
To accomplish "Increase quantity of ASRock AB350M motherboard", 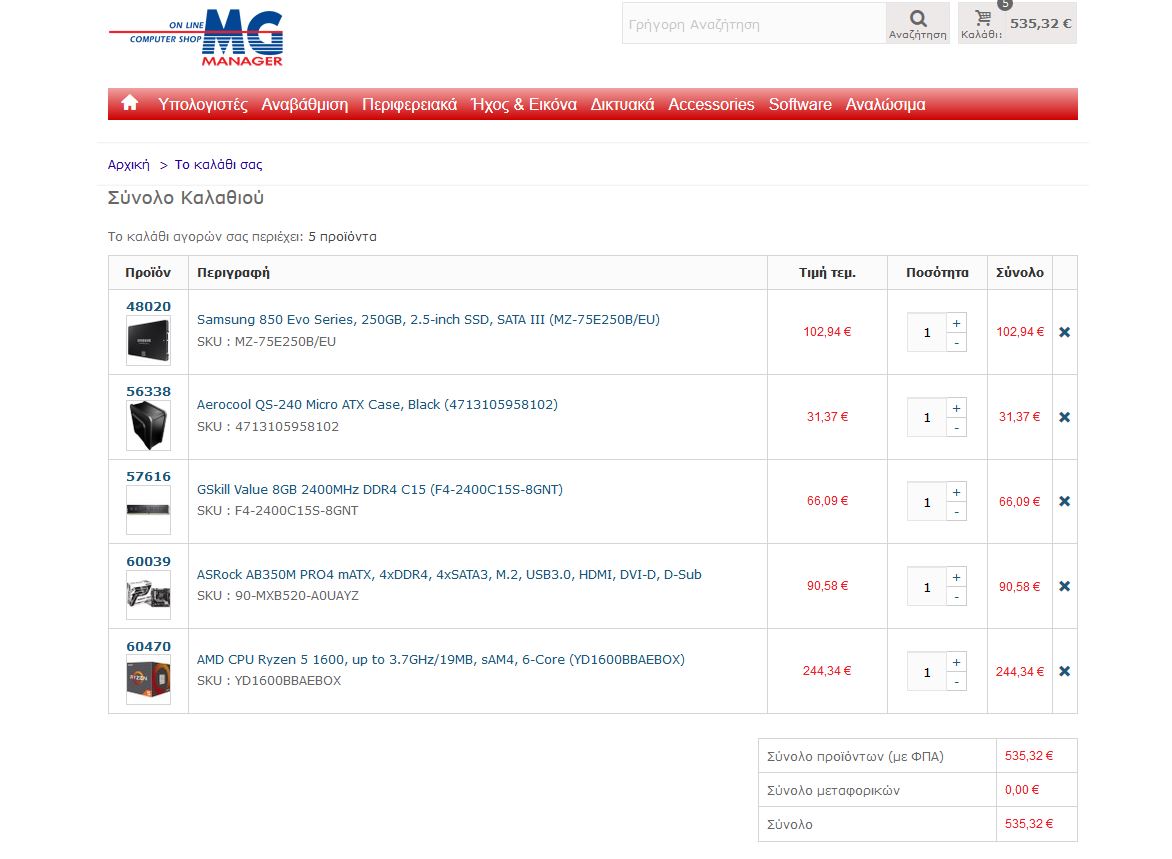I will pos(956,577).
